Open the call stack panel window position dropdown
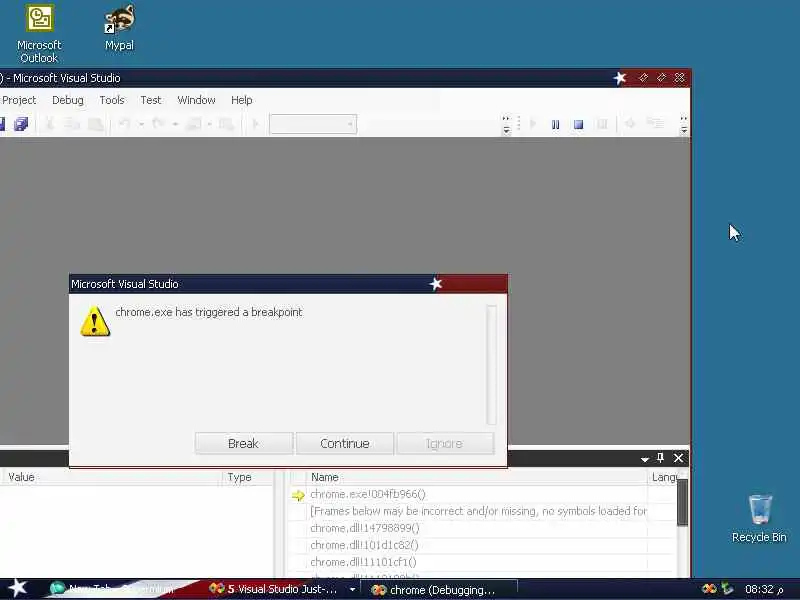Screen dimensions: 800x600 pyautogui.click(x=644, y=459)
